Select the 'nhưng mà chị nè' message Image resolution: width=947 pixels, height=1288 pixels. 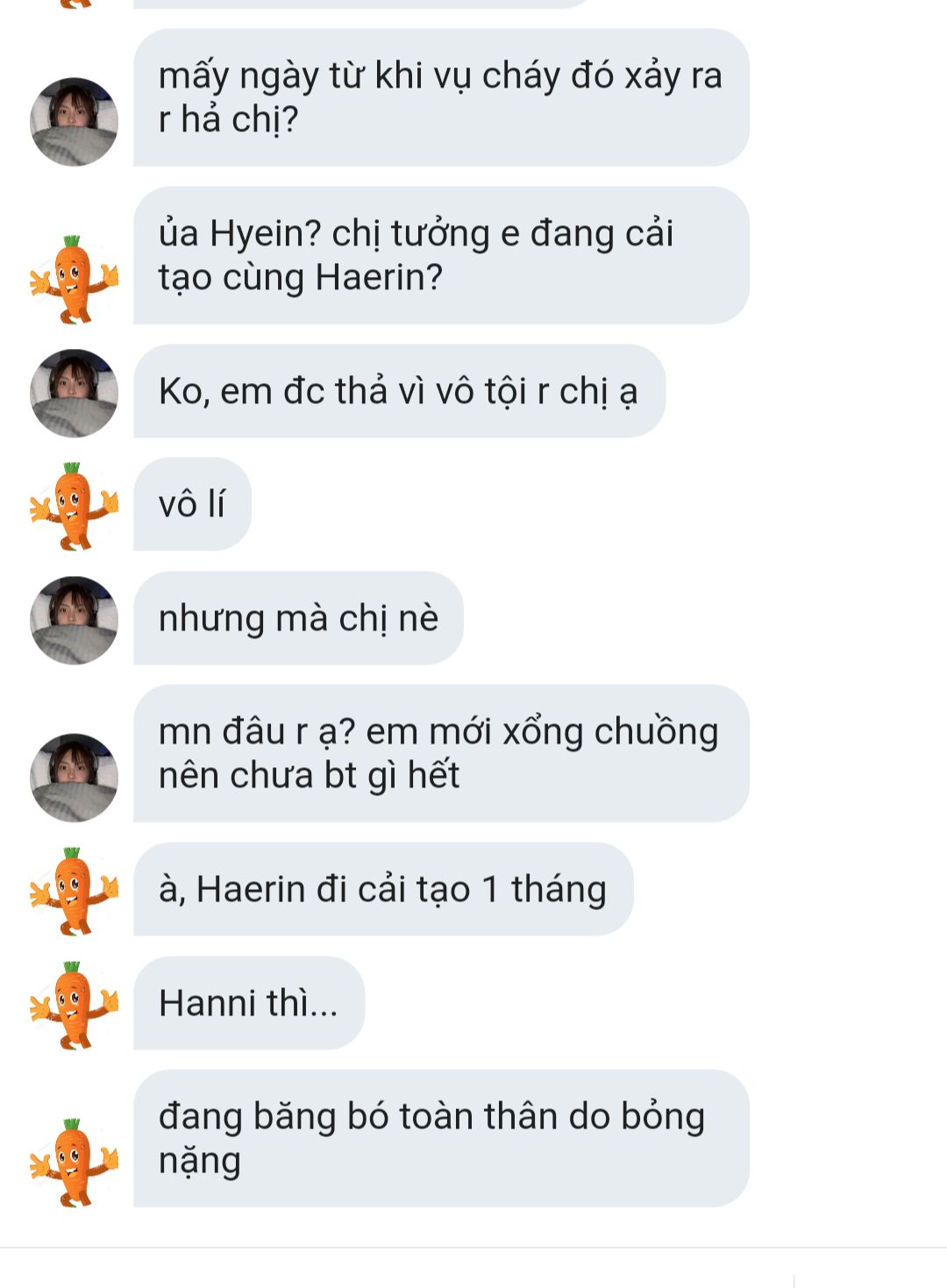298,618
